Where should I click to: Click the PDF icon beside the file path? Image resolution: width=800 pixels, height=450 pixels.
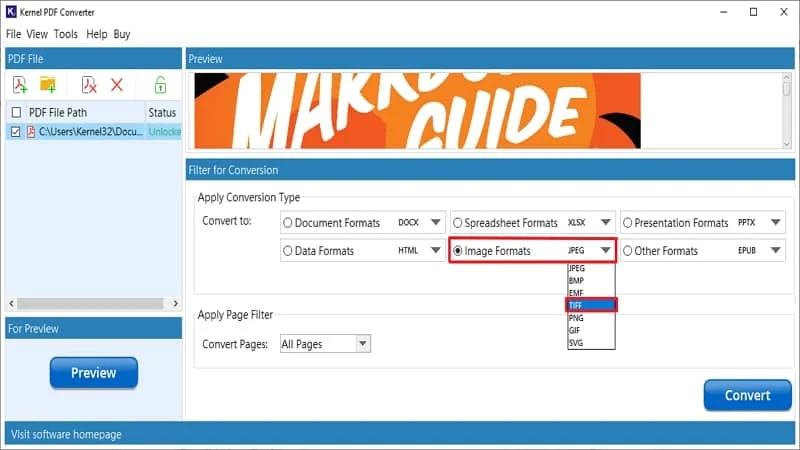[x=31, y=132]
